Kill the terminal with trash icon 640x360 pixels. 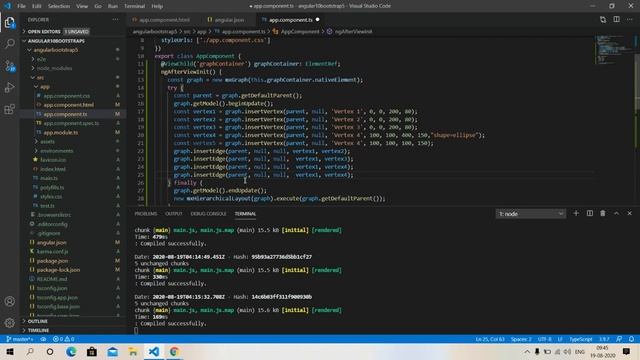[x=603, y=213]
